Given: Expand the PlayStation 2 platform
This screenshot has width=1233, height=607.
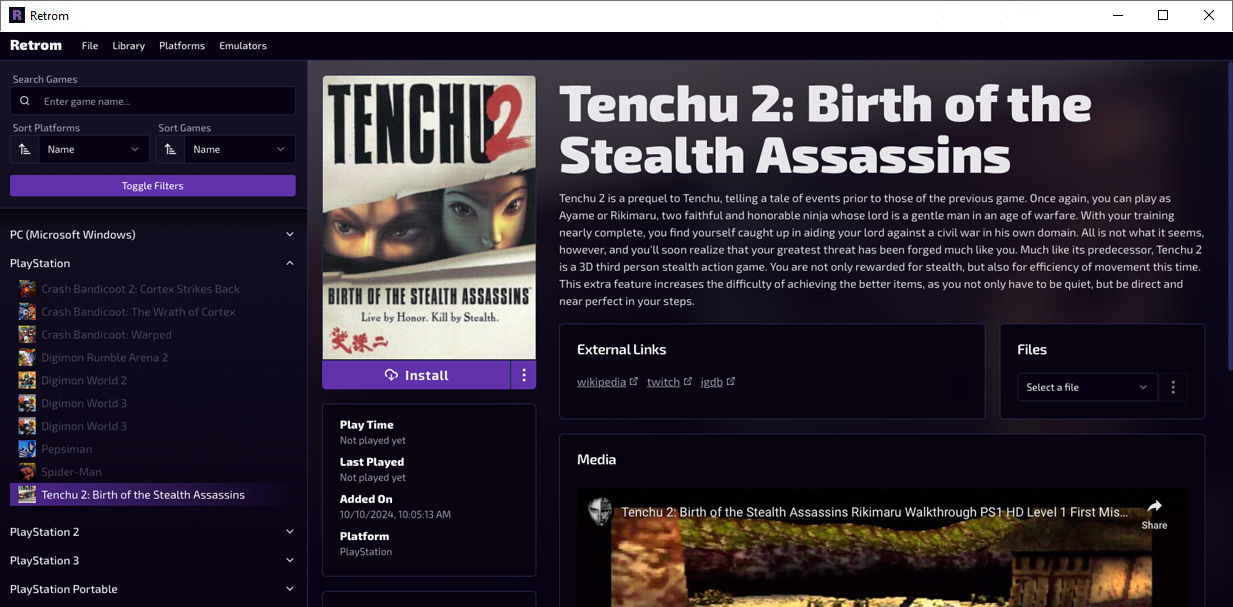Looking at the screenshot, I should (x=153, y=532).
